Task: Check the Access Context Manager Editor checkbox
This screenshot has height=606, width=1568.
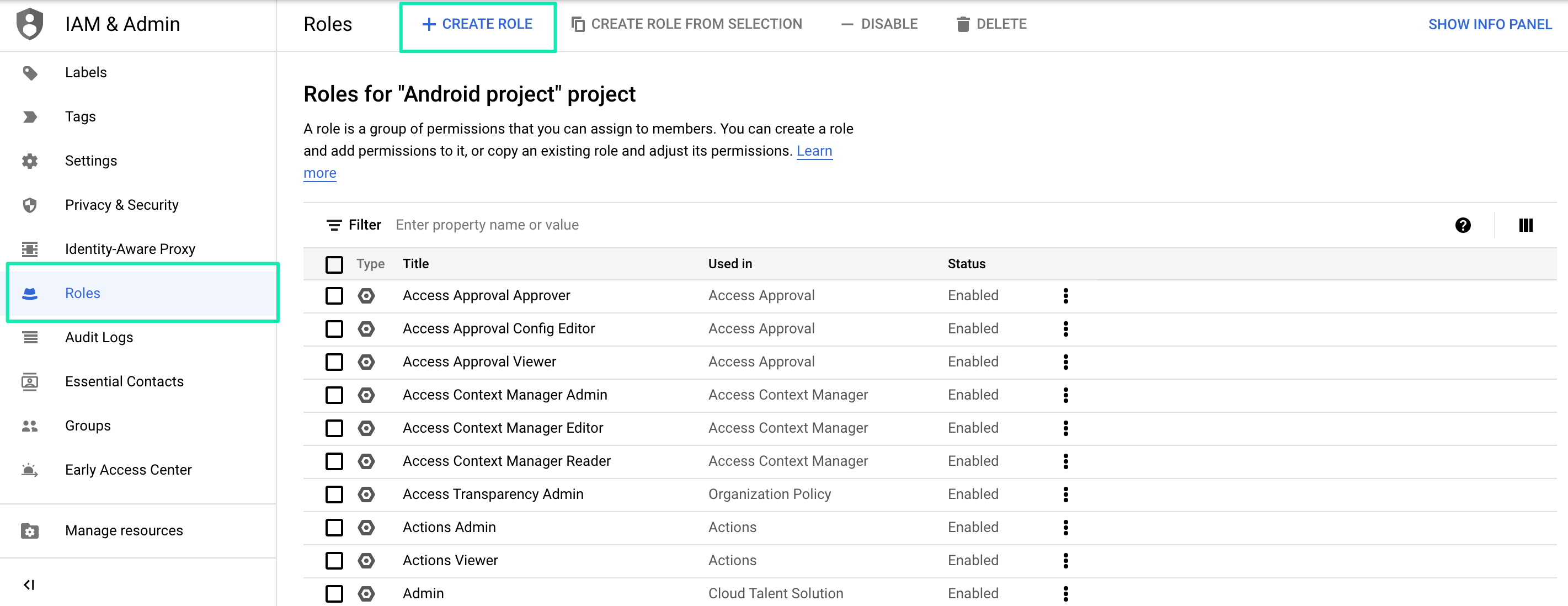Action: (334, 429)
